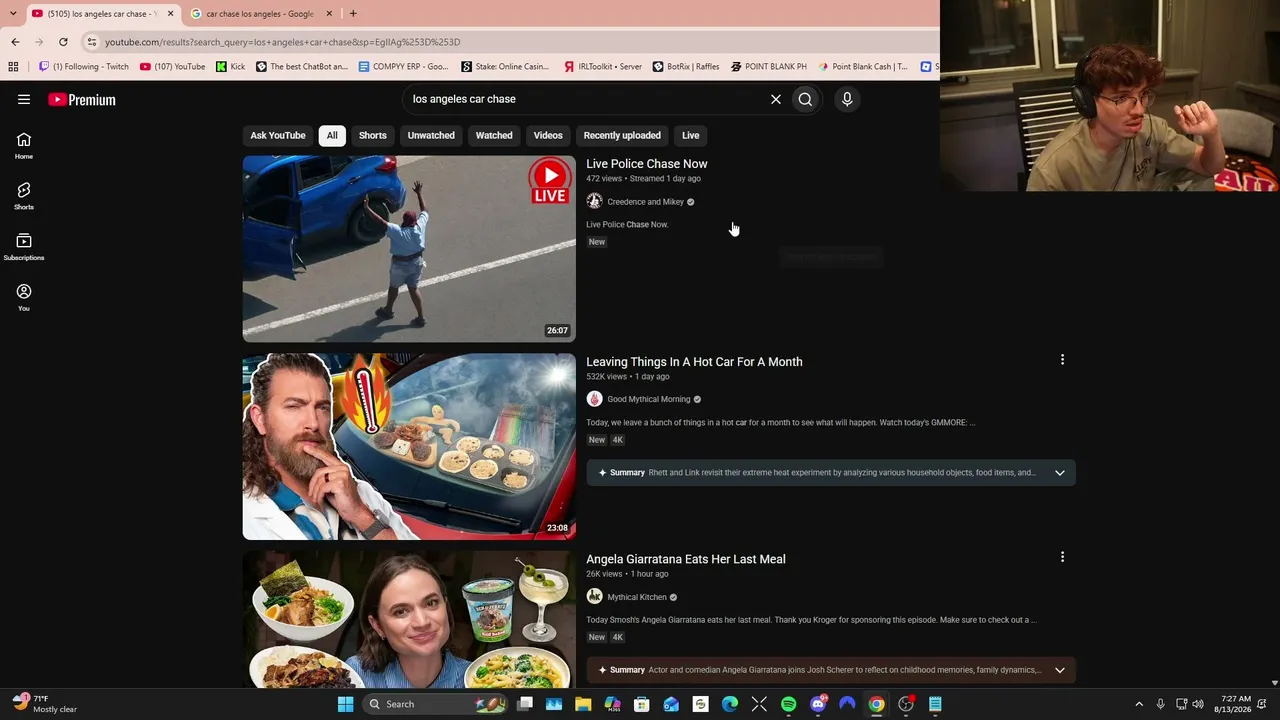Open the Kick bookmark
Image resolution: width=1280 pixels, height=720 pixels.
click(x=231, y=67)
